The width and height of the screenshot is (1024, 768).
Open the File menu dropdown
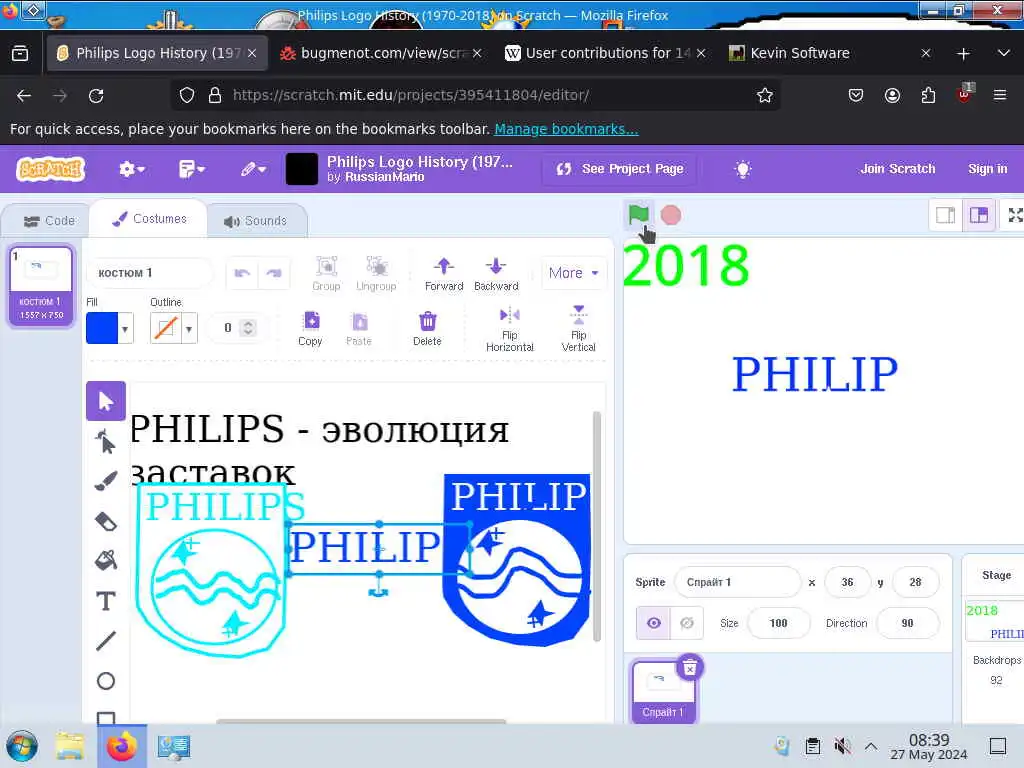(x=191, y=169)
